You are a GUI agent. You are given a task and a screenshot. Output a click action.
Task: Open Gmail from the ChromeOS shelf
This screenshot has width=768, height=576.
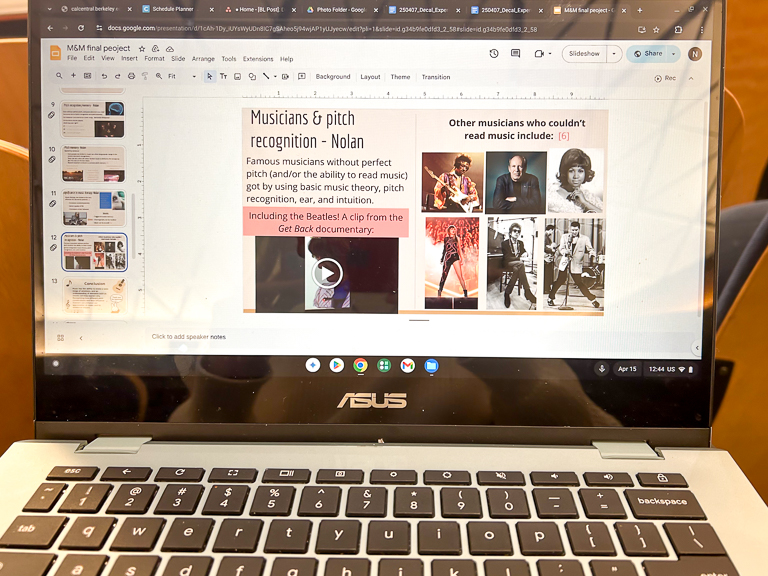coord(408,365)
